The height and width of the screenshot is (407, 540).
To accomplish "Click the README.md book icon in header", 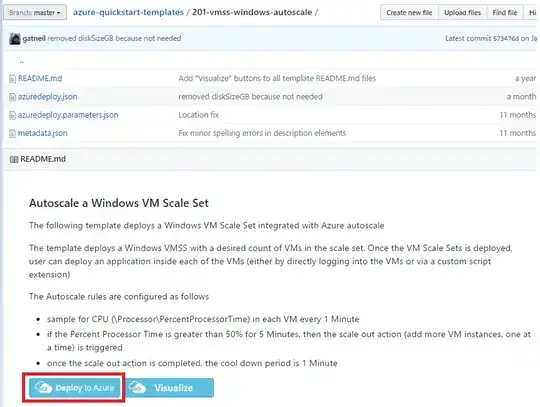I will click(x=14, y=159).
